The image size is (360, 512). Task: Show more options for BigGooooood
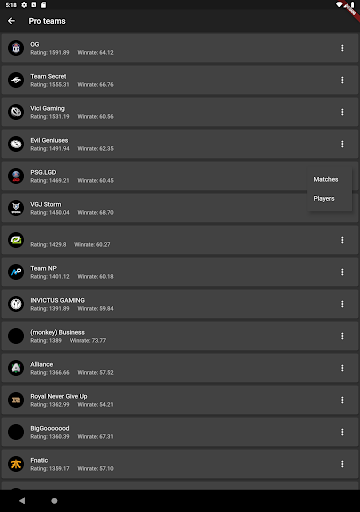click(342, 432)
